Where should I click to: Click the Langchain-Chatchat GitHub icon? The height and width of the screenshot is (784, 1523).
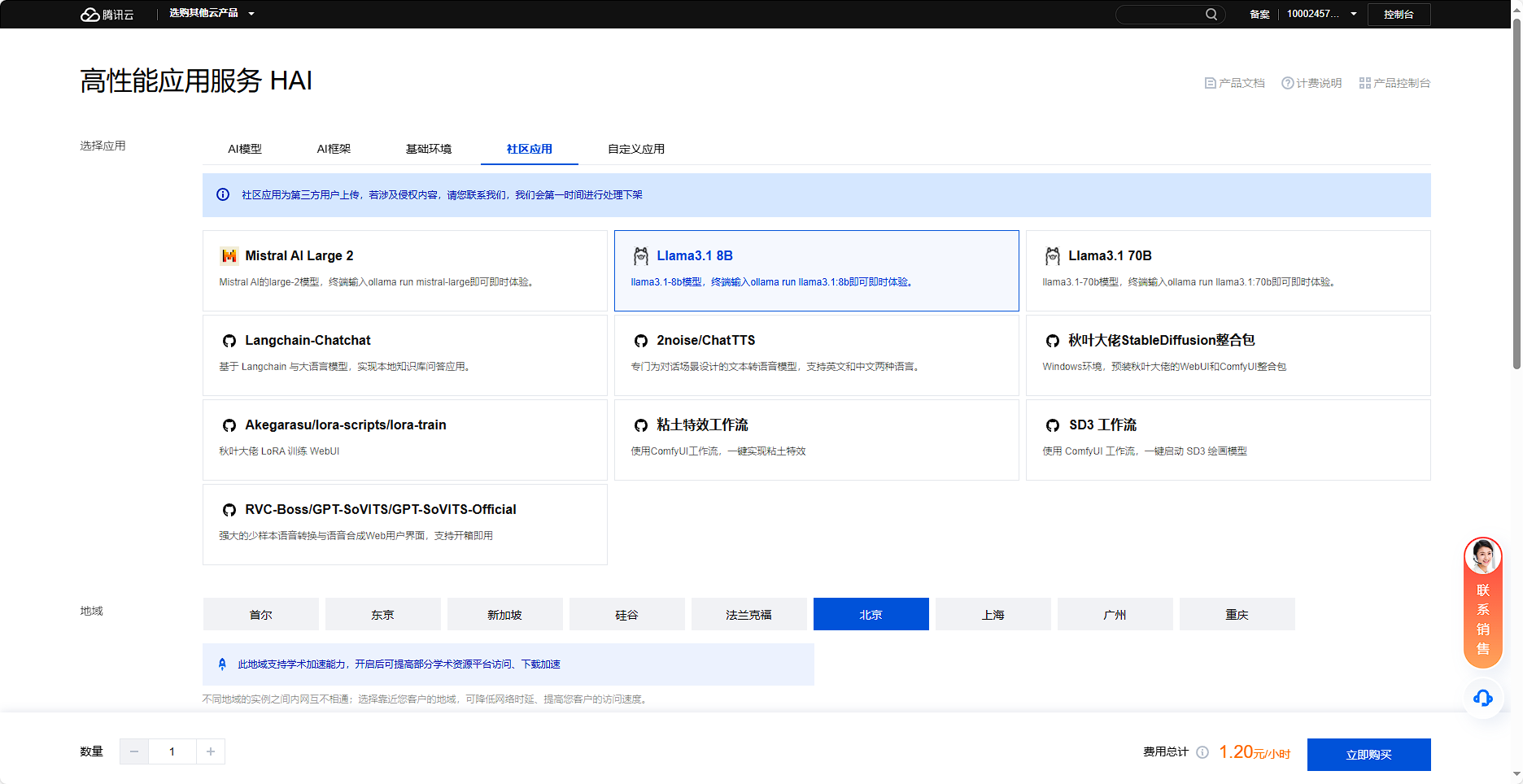[229, 341]
